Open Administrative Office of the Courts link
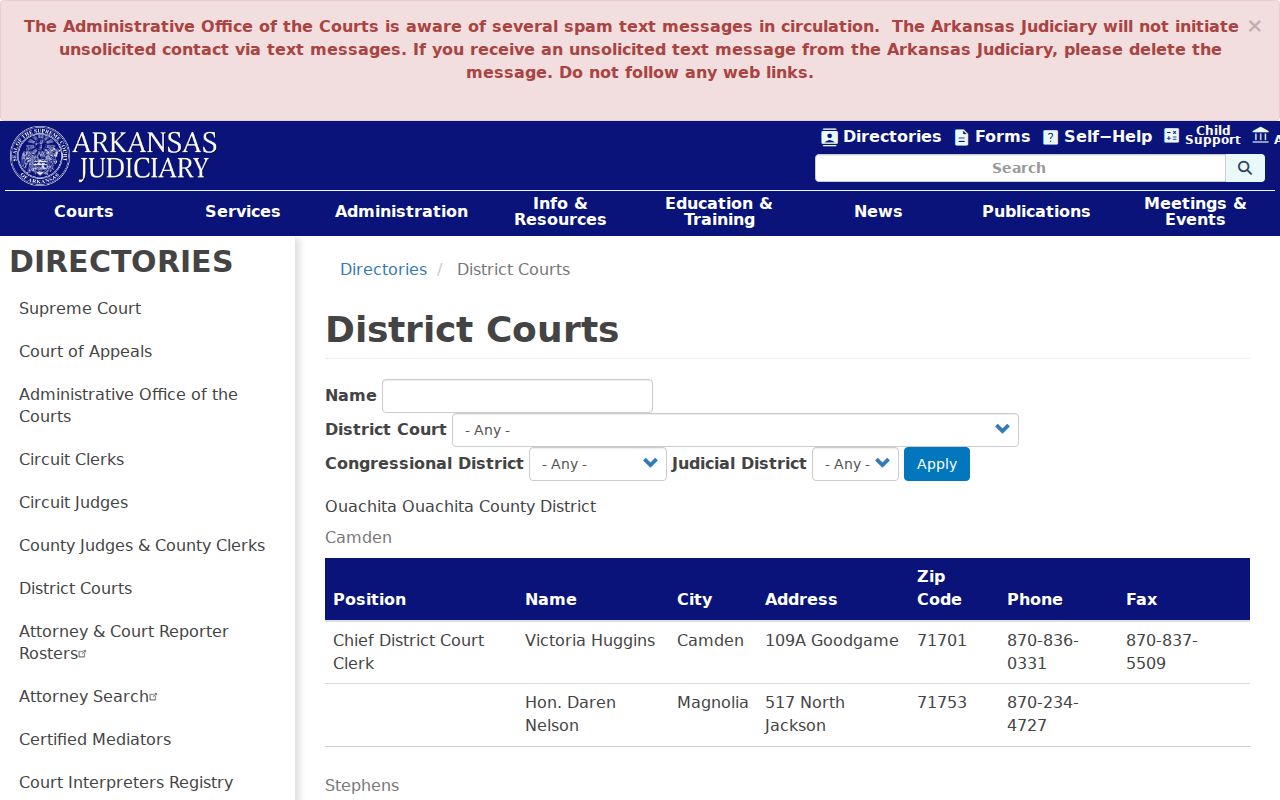Screen dimensions: 1280x800 pos(128,405)
